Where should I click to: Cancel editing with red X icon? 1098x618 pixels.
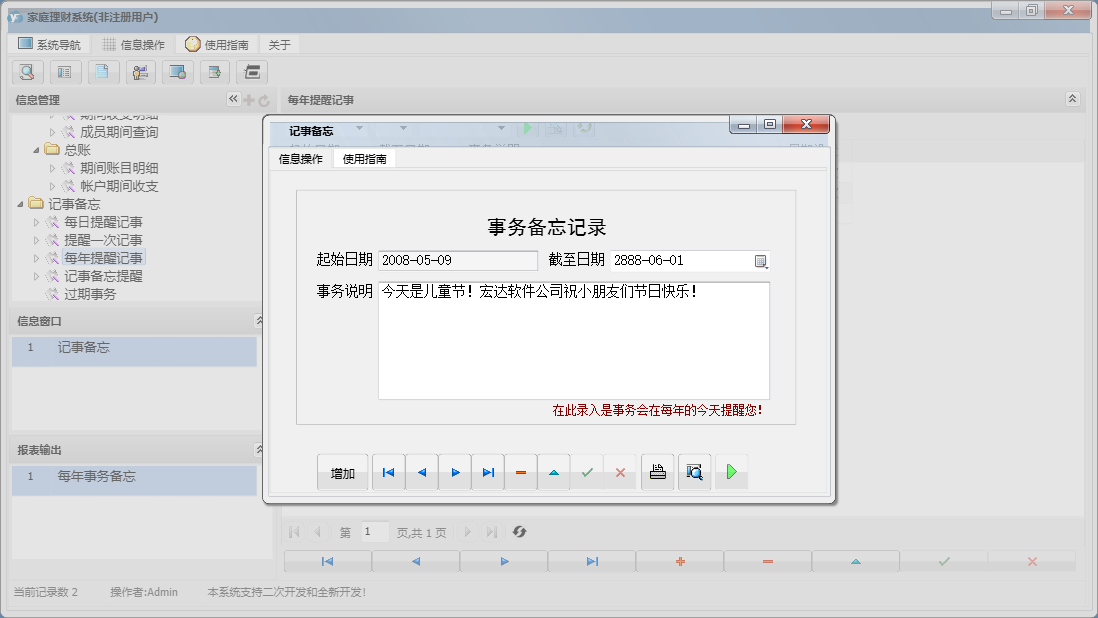[621, 471]
